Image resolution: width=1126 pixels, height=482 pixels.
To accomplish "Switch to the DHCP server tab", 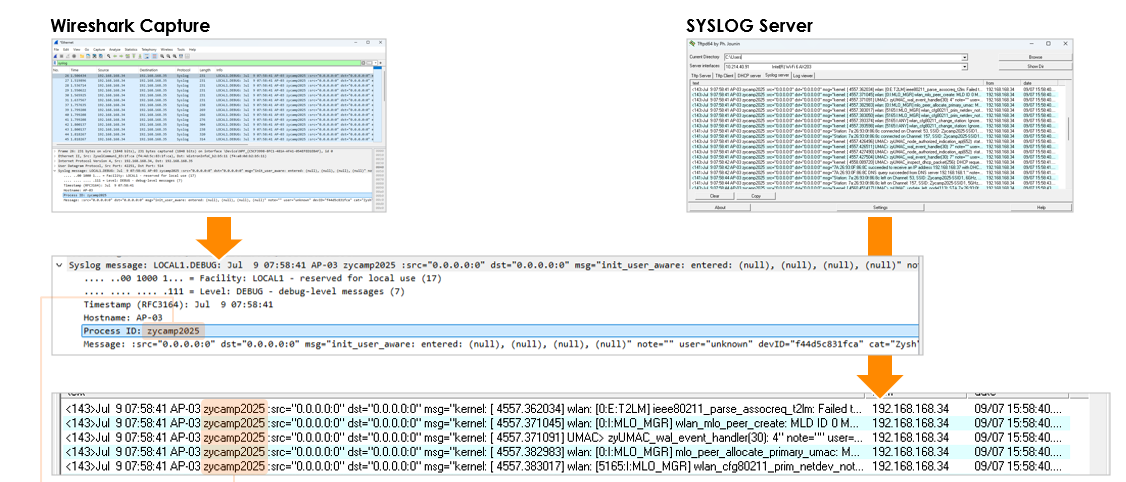I will [x=749, y=75].
